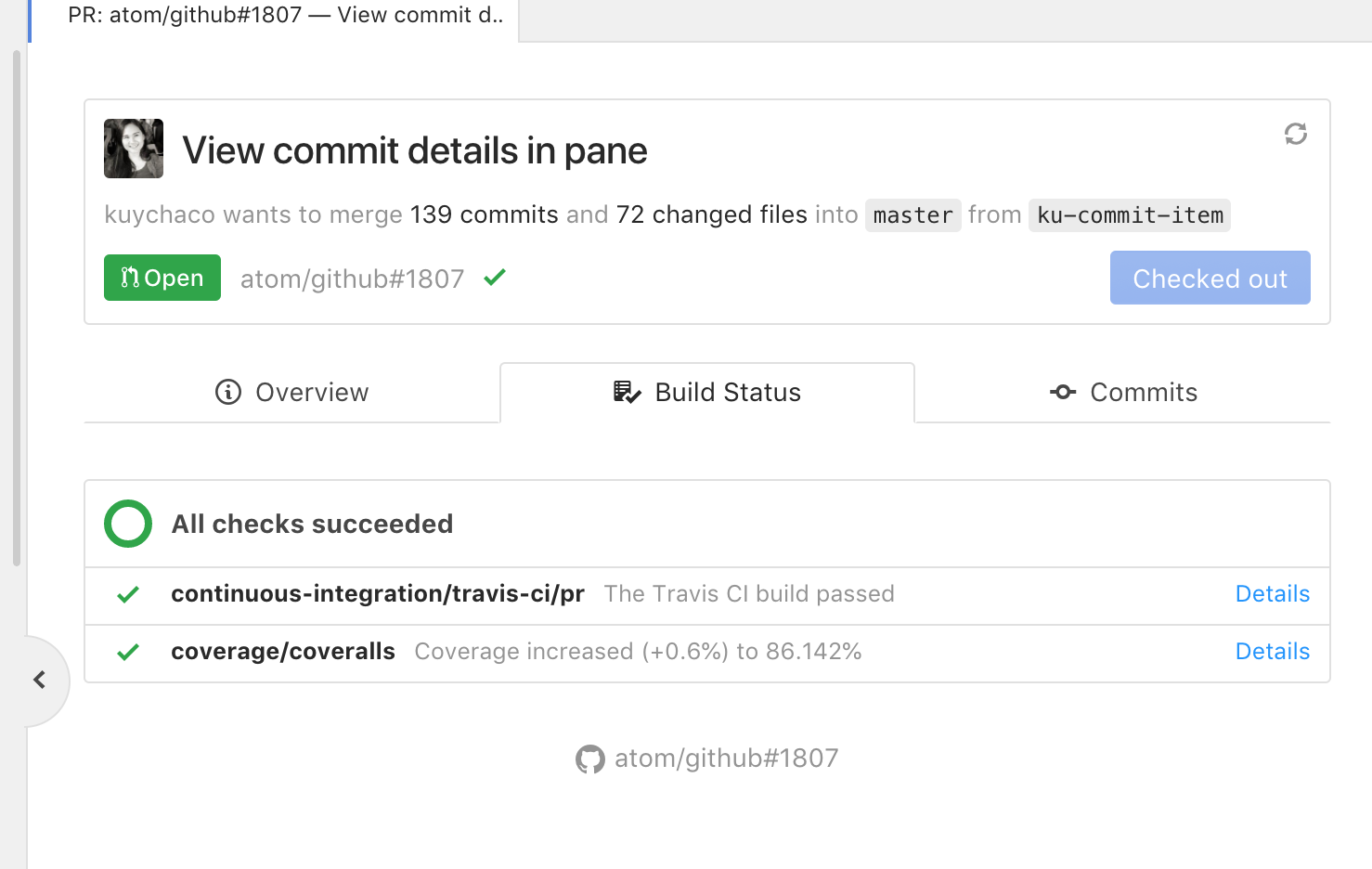Click the green Open status badge
This screenshot has height=869, width=1372.
tap(162, 278)
